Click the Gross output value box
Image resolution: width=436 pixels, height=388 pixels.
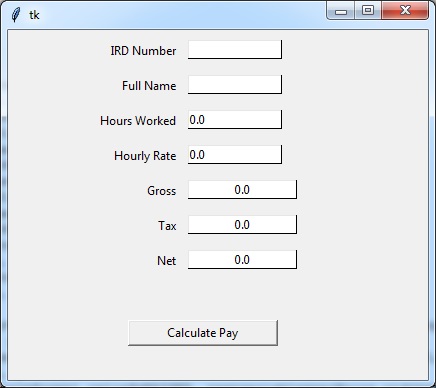242,190
